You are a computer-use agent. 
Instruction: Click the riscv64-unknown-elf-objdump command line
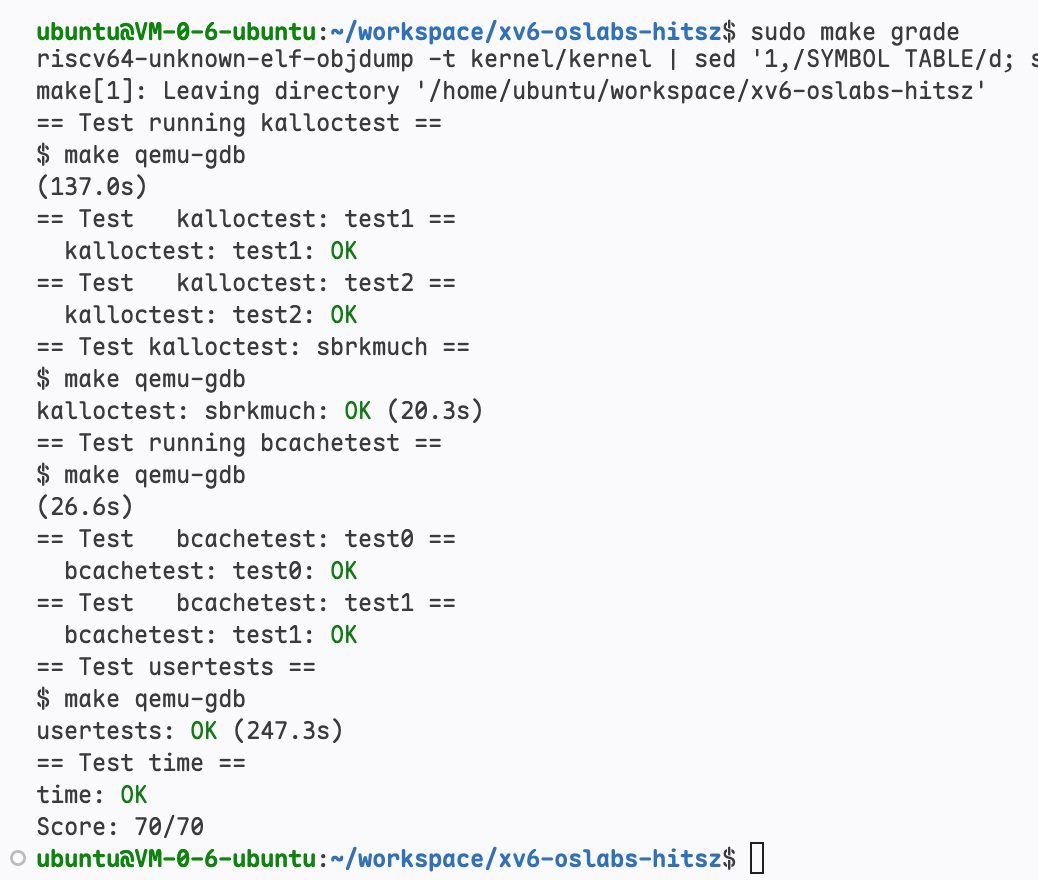[x=537, y=60]
